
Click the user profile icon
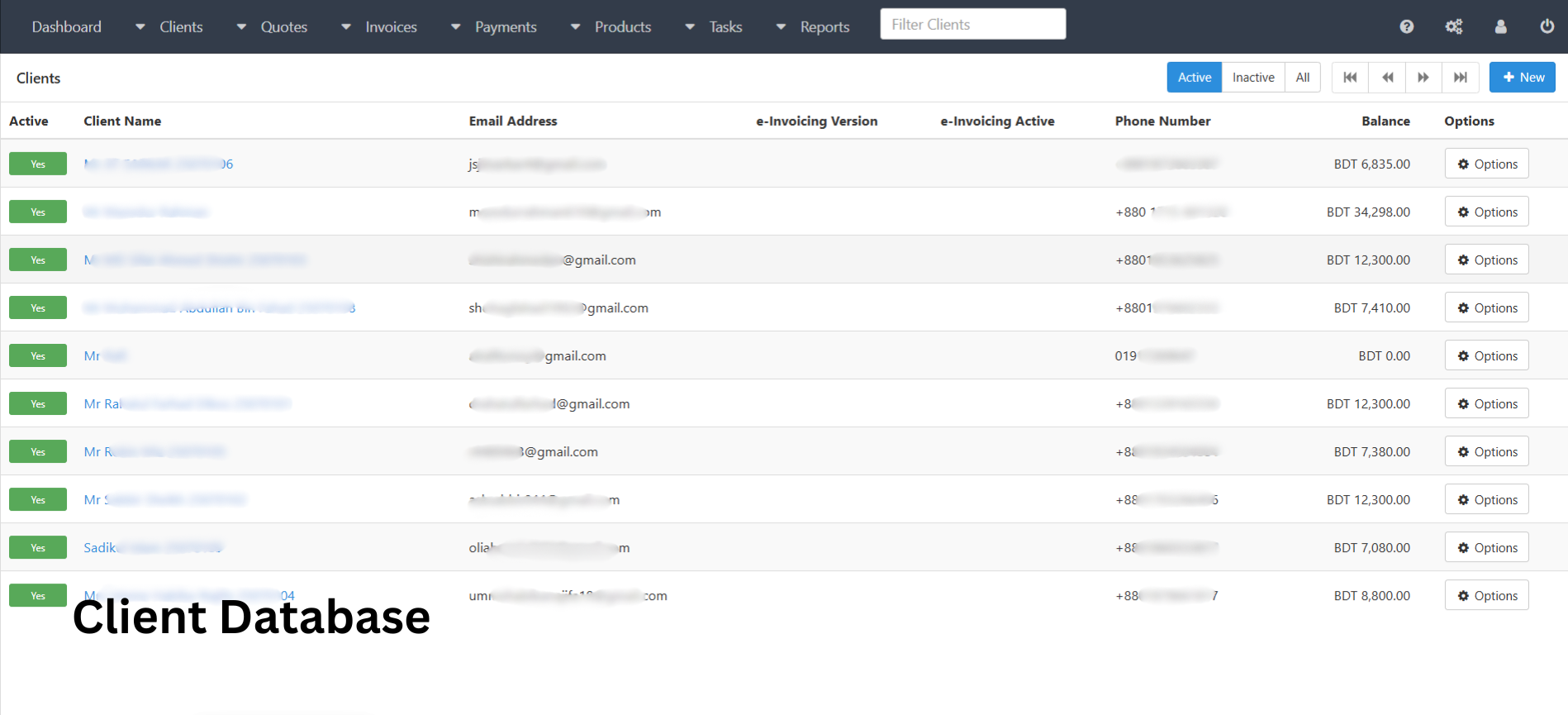(x=1500, y=26)
